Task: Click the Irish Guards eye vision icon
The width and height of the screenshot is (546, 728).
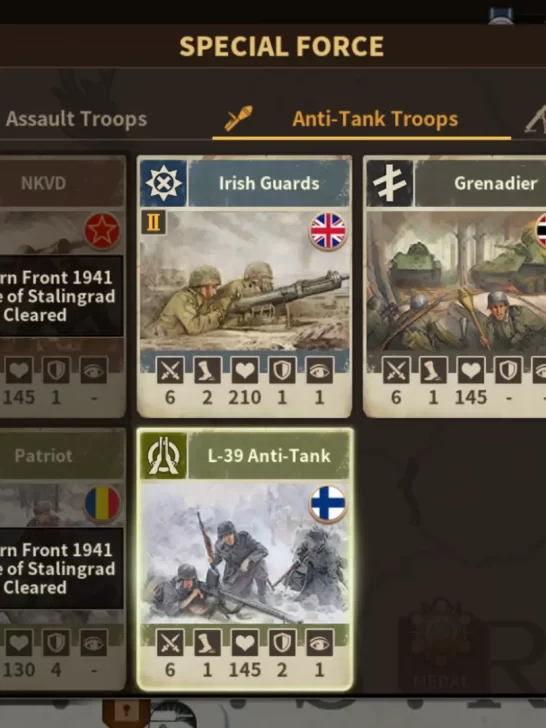Action: [x=319, y=370]
